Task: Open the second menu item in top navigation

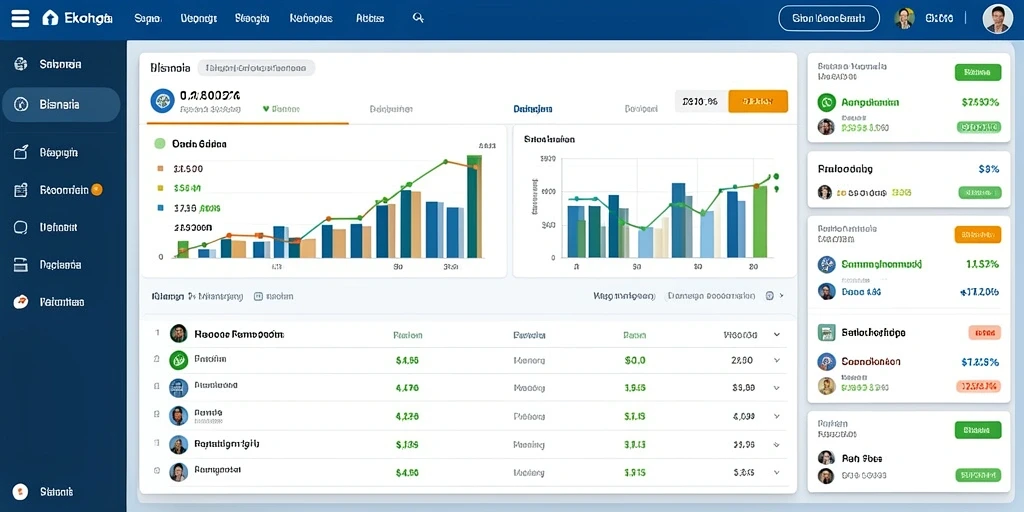Action: click(198, 19)
